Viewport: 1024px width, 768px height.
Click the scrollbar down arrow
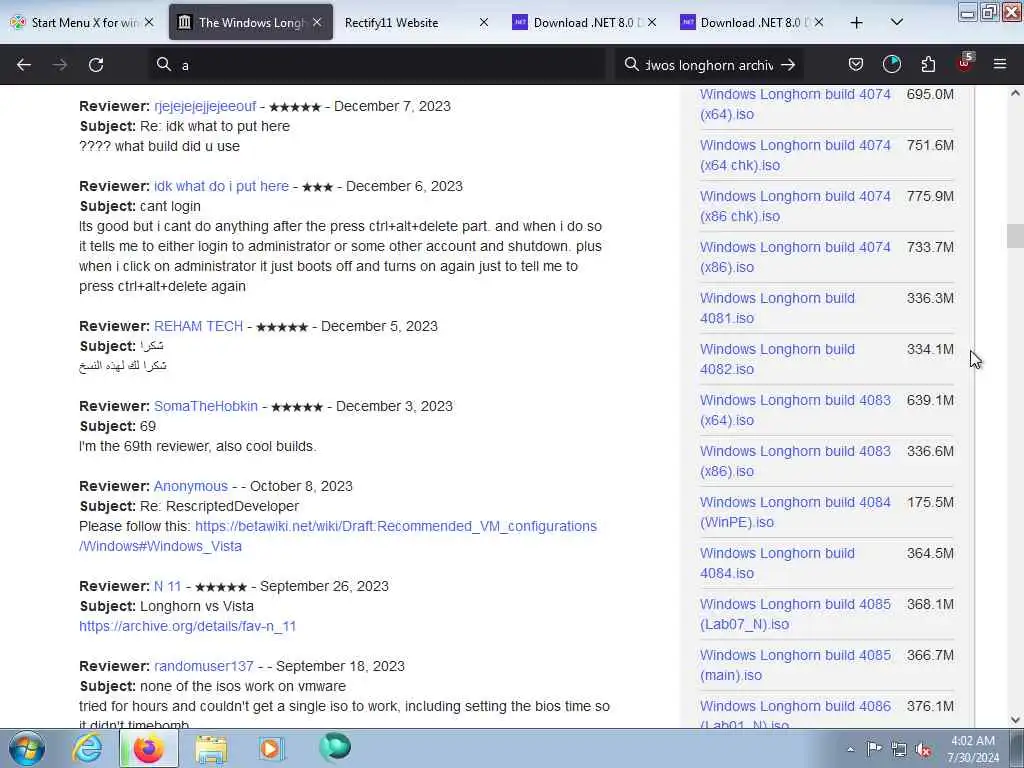[x=1015, y=720]
